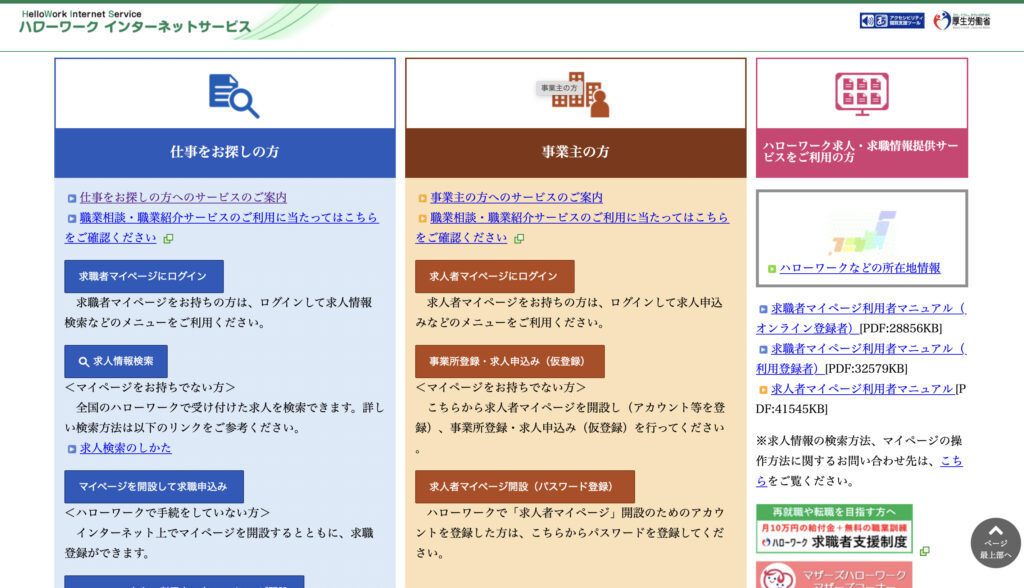Click external-link icon beside 求職者支援制度 banner
Image resolution: width=1024 pixels, height=588 pixels.
(925, 551)
